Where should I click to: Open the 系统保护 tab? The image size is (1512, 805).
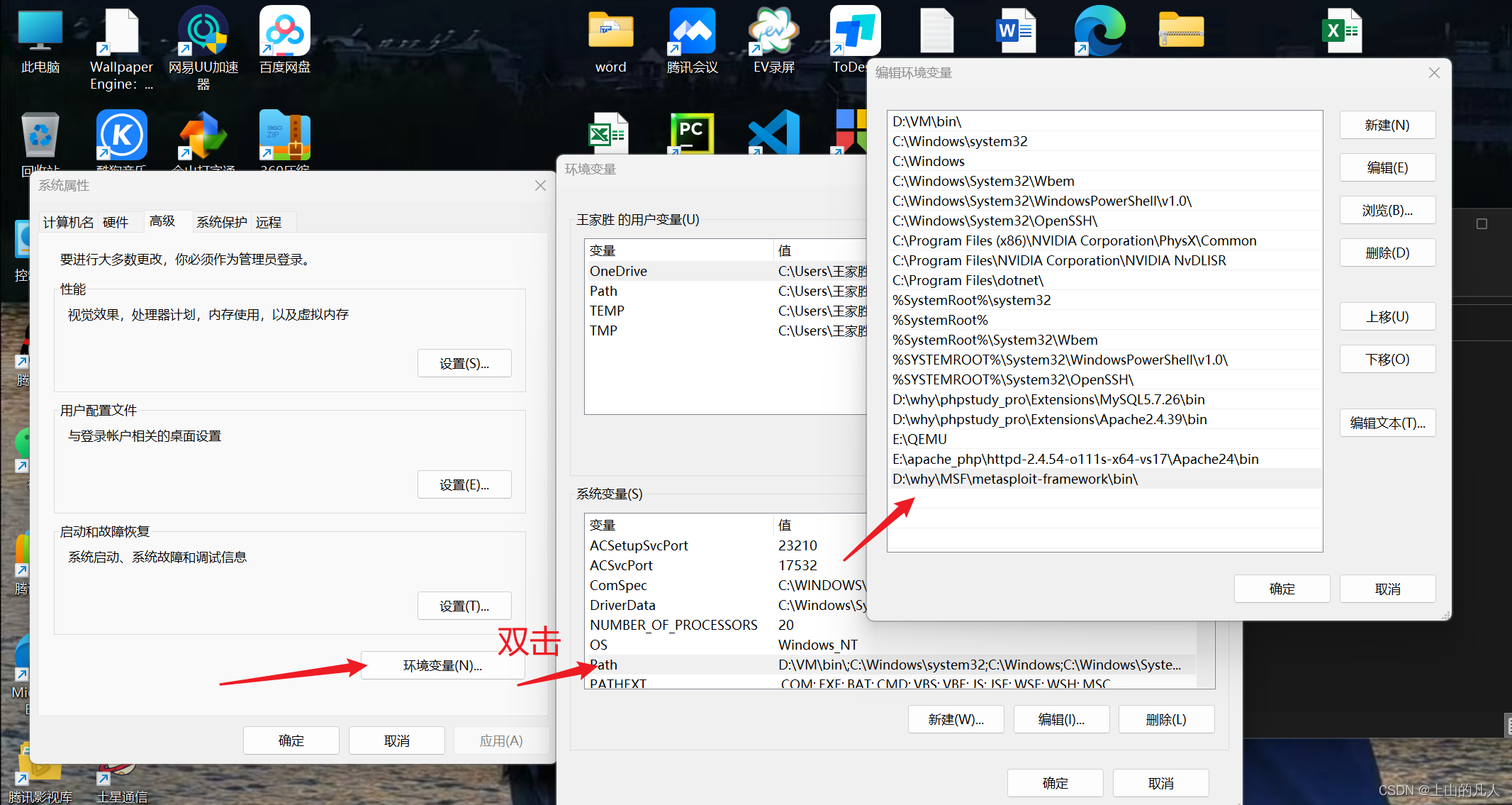(x=220, y=222)
